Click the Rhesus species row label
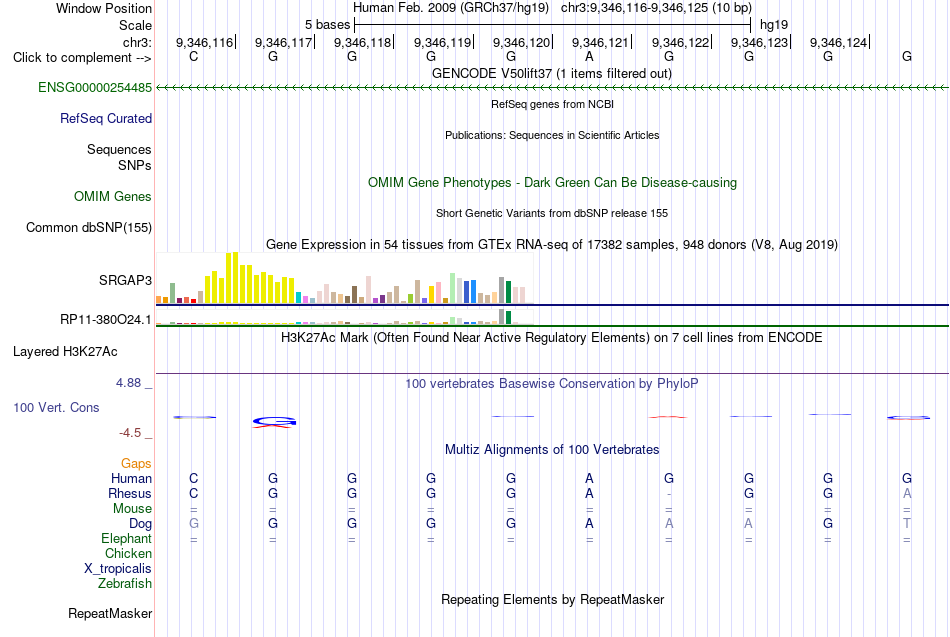The width and height of the screenshot is (950, 637). click(130, 494)
